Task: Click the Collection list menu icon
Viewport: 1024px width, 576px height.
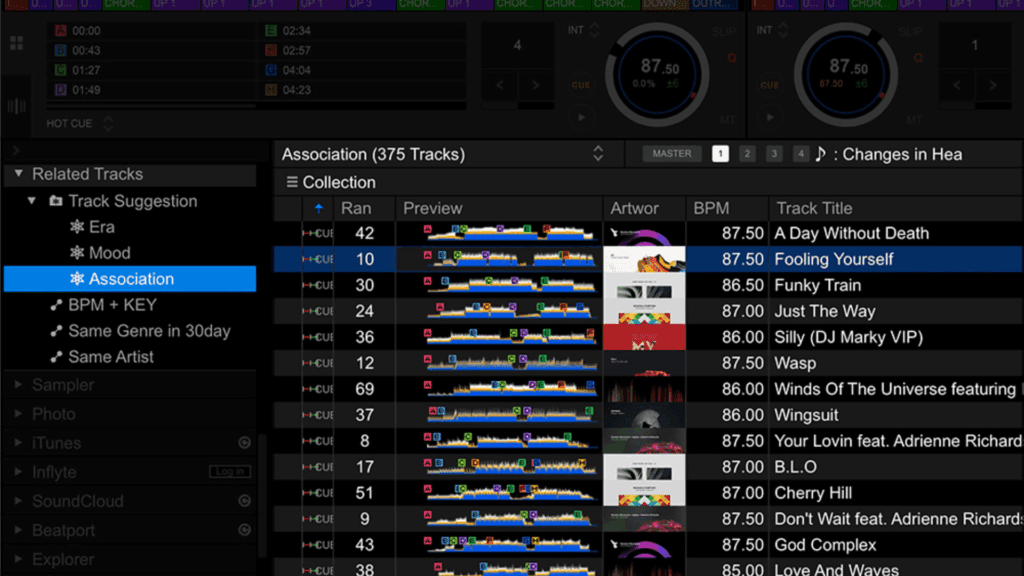Action: (x=292, y=182)
